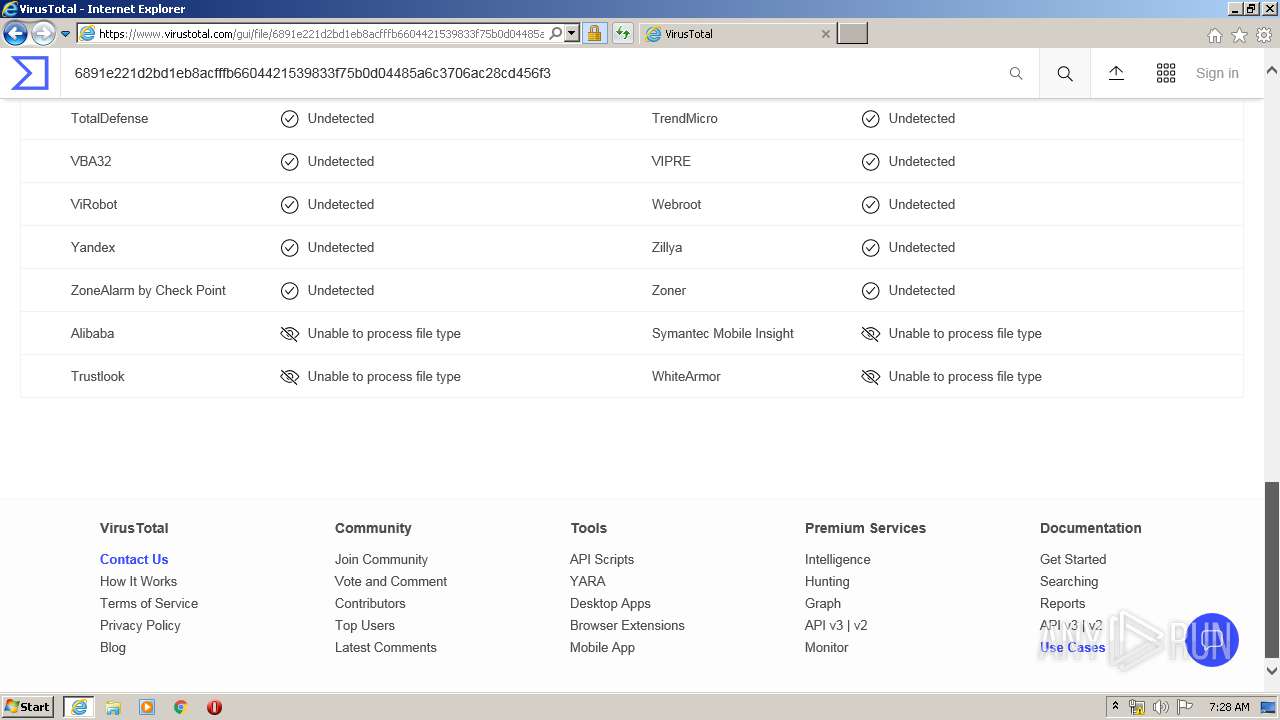Viewport: 1280px width, 720px height.
Task: Click the security lock icon in address bar
Action: 594,33
